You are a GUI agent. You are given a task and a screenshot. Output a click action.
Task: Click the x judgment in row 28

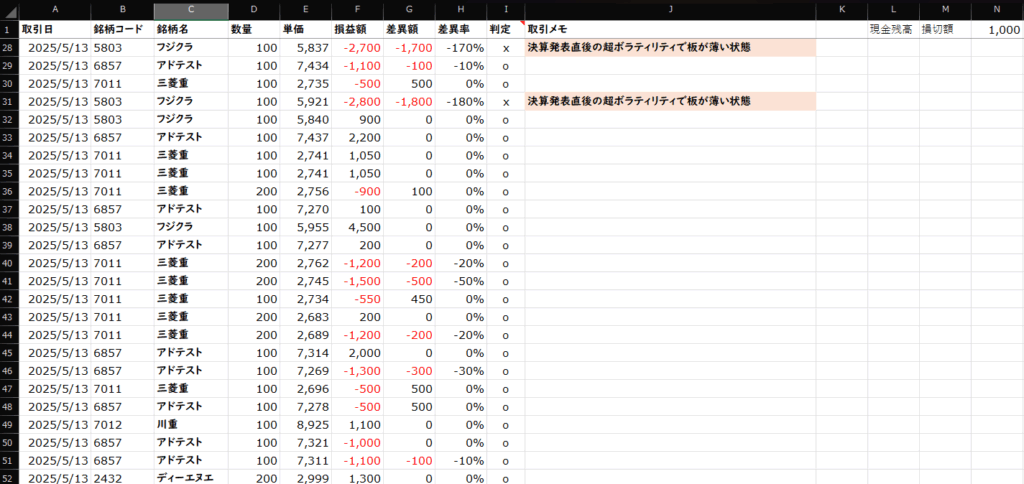(x=505, y=48)
